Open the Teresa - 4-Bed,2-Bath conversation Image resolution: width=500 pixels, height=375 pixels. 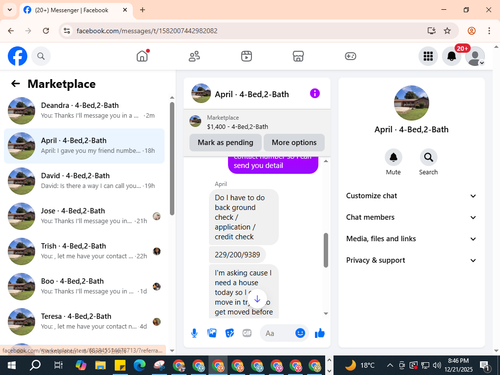point(84,322)
